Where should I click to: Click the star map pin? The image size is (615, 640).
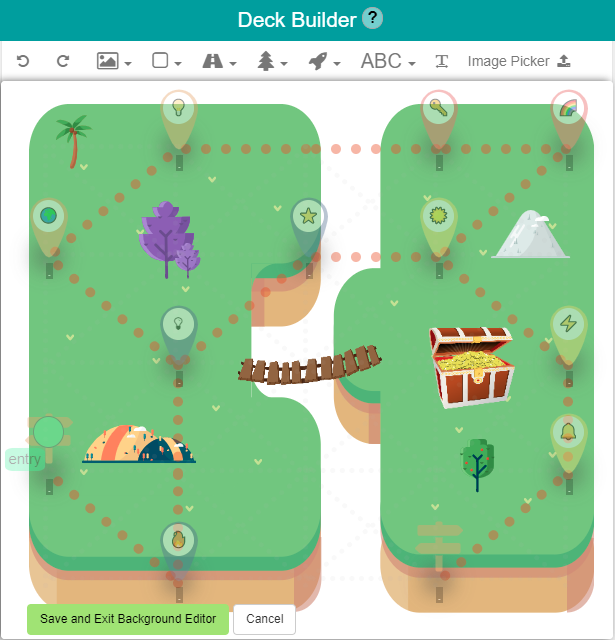click(x=309, y=227)
